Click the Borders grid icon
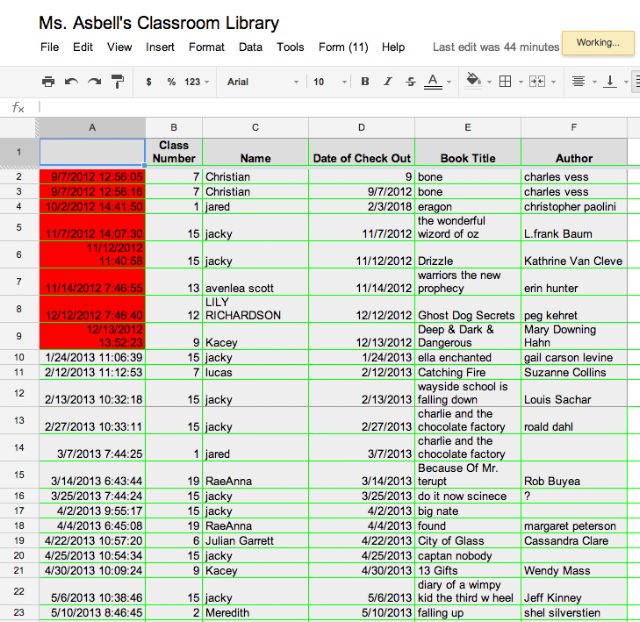The height and width of the screenshot is (622, 640). tap(505, 82)
